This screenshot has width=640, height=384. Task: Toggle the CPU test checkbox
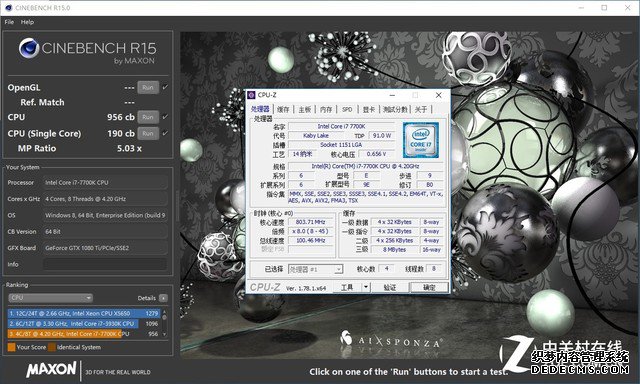tap(165, 117)
